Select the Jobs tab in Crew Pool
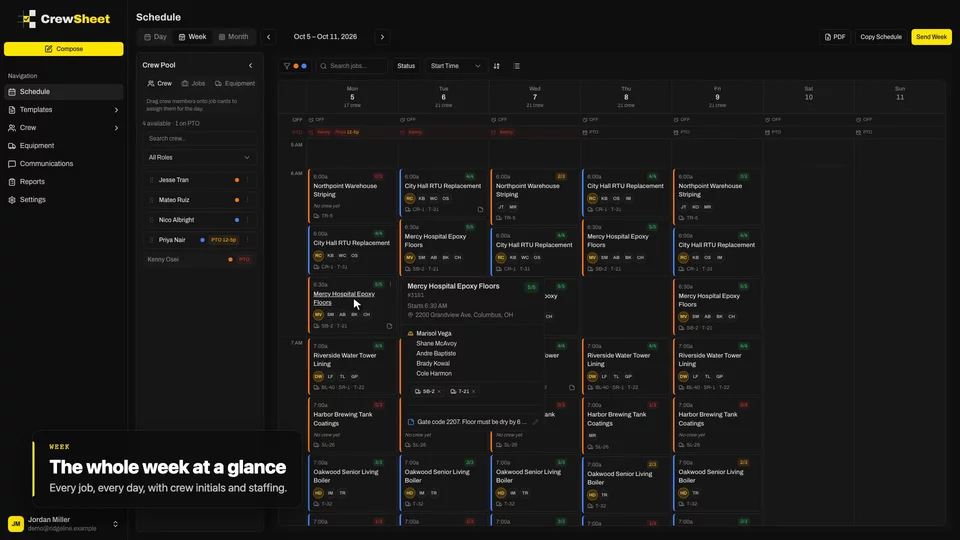 coord(193,83)
